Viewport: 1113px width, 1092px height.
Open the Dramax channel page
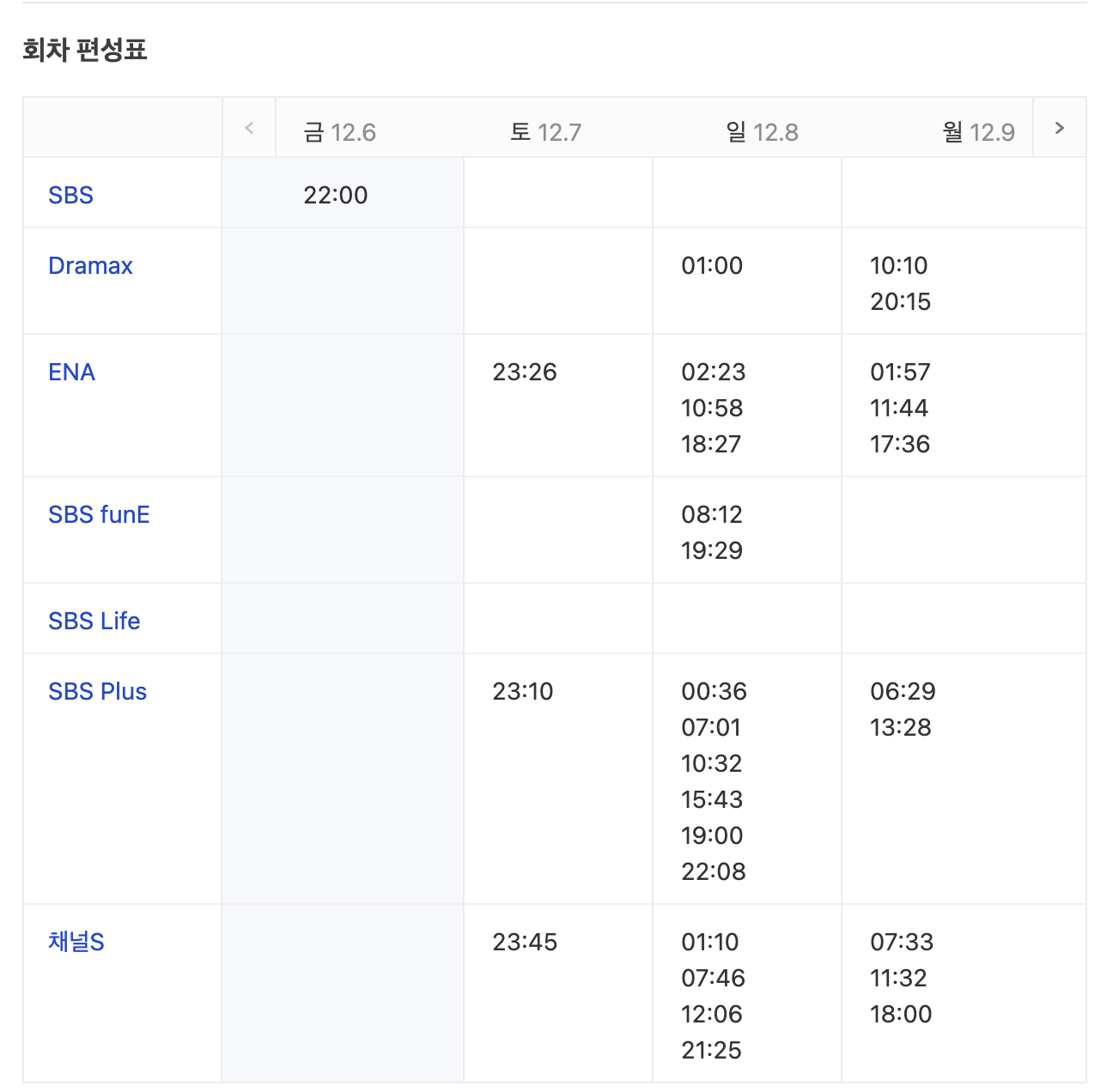click(89, 265)
